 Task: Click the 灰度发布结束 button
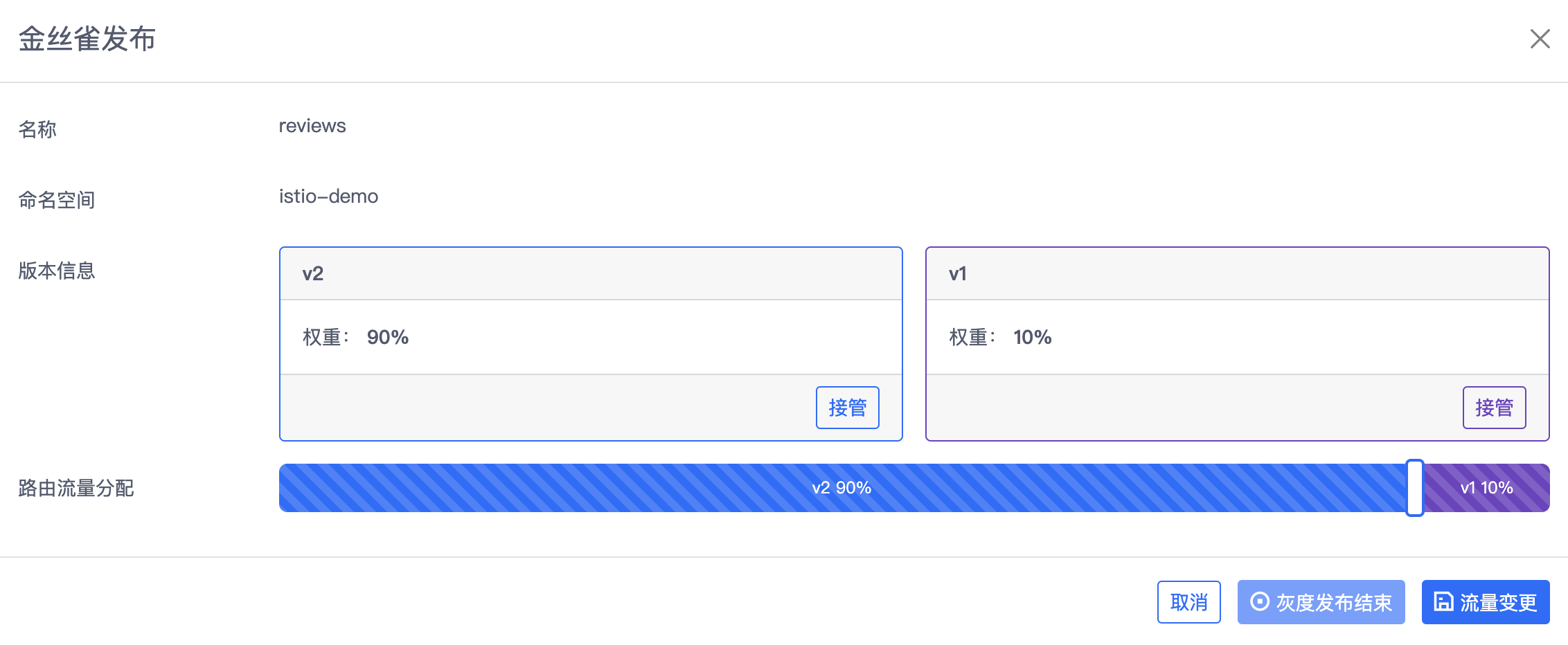tap(1321, 602)
